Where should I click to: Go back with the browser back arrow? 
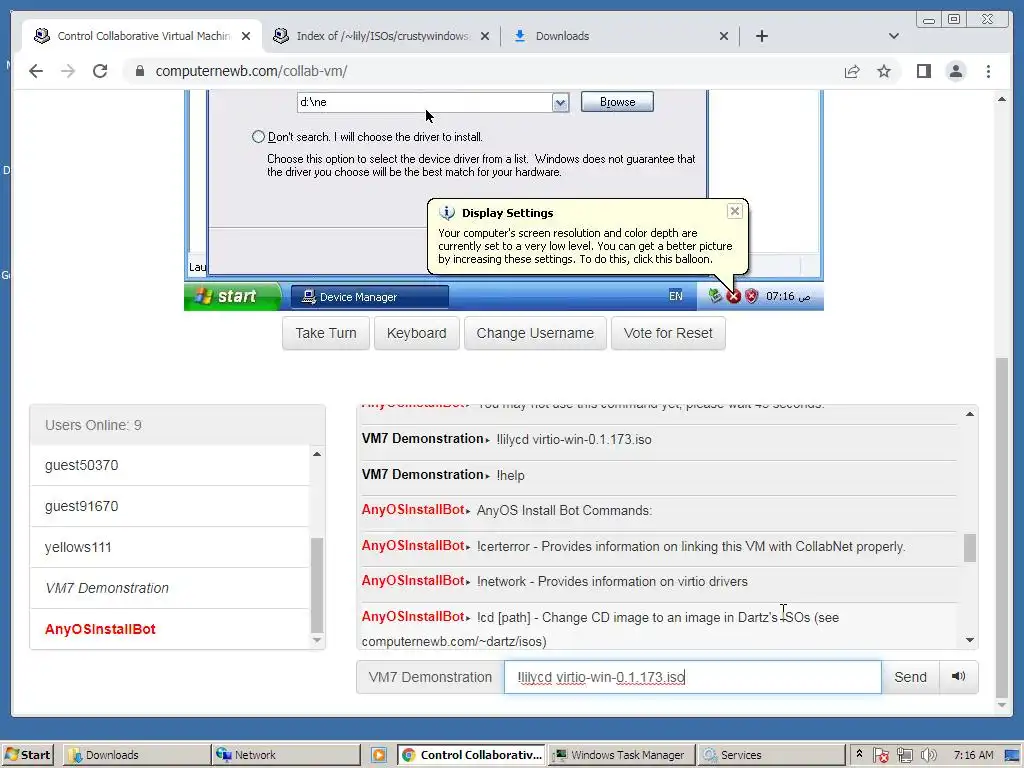click(36, 71)
